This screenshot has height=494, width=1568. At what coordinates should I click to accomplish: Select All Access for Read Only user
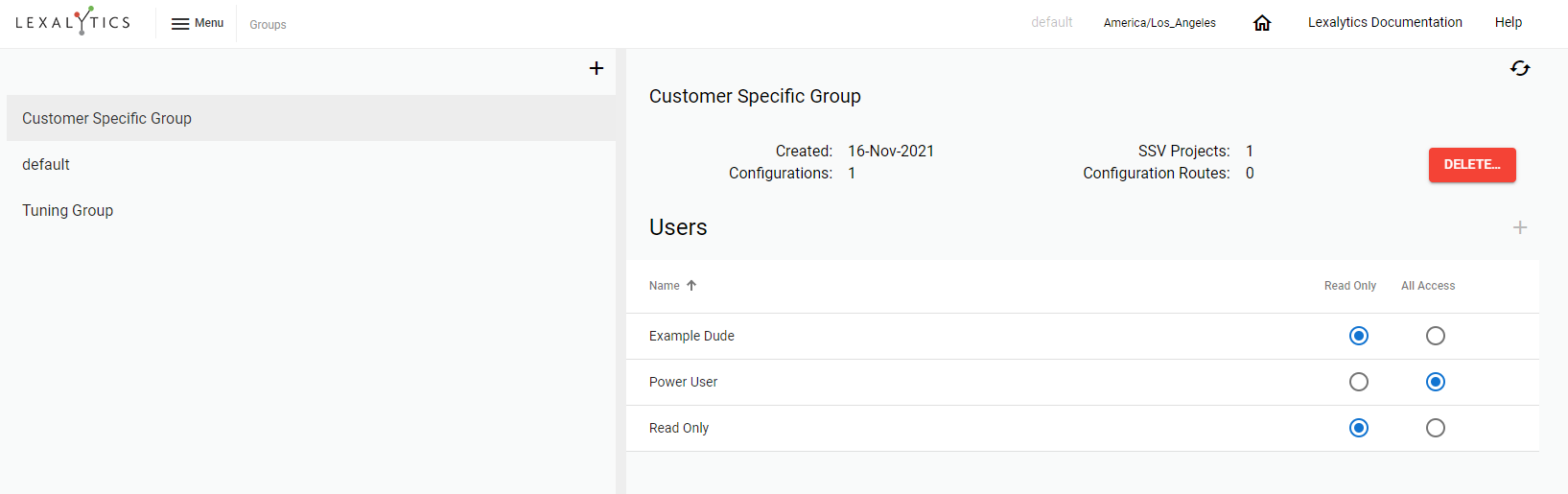(x=1435, y=428)
